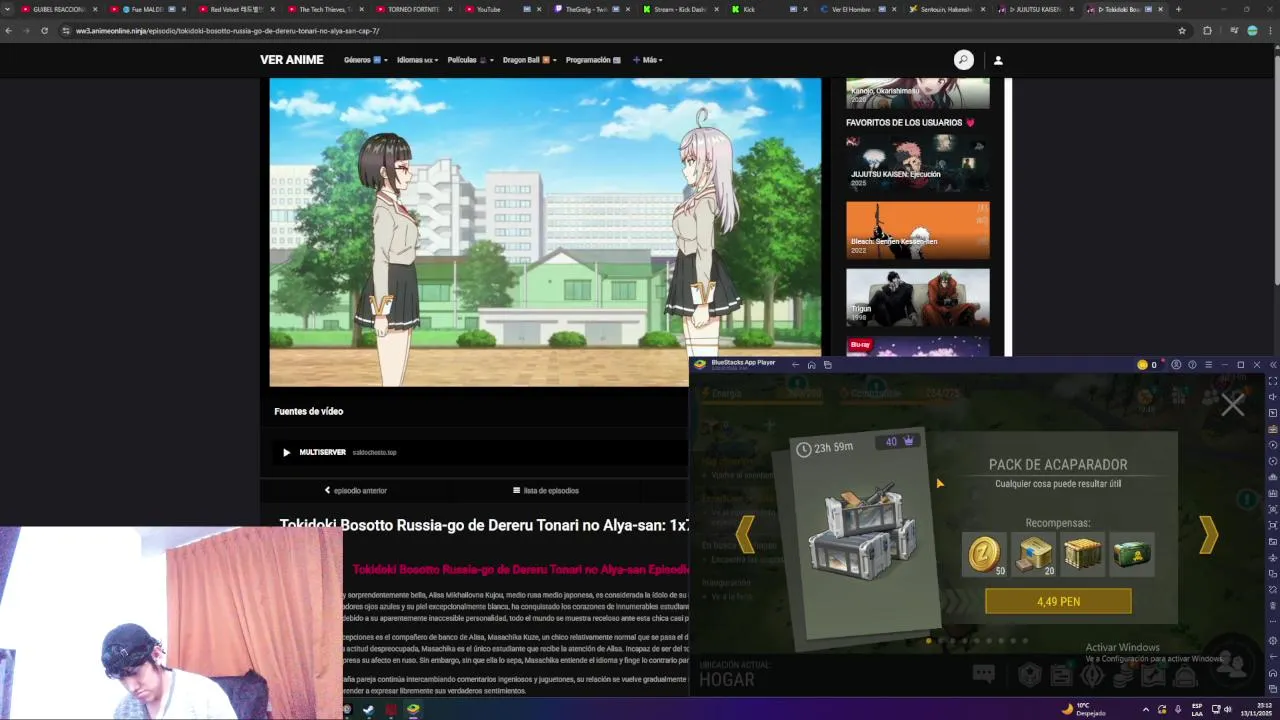Switch the ESP keyboard language indicator
This screenshot has height=720, width=1280.
(x=1197, y=710)
